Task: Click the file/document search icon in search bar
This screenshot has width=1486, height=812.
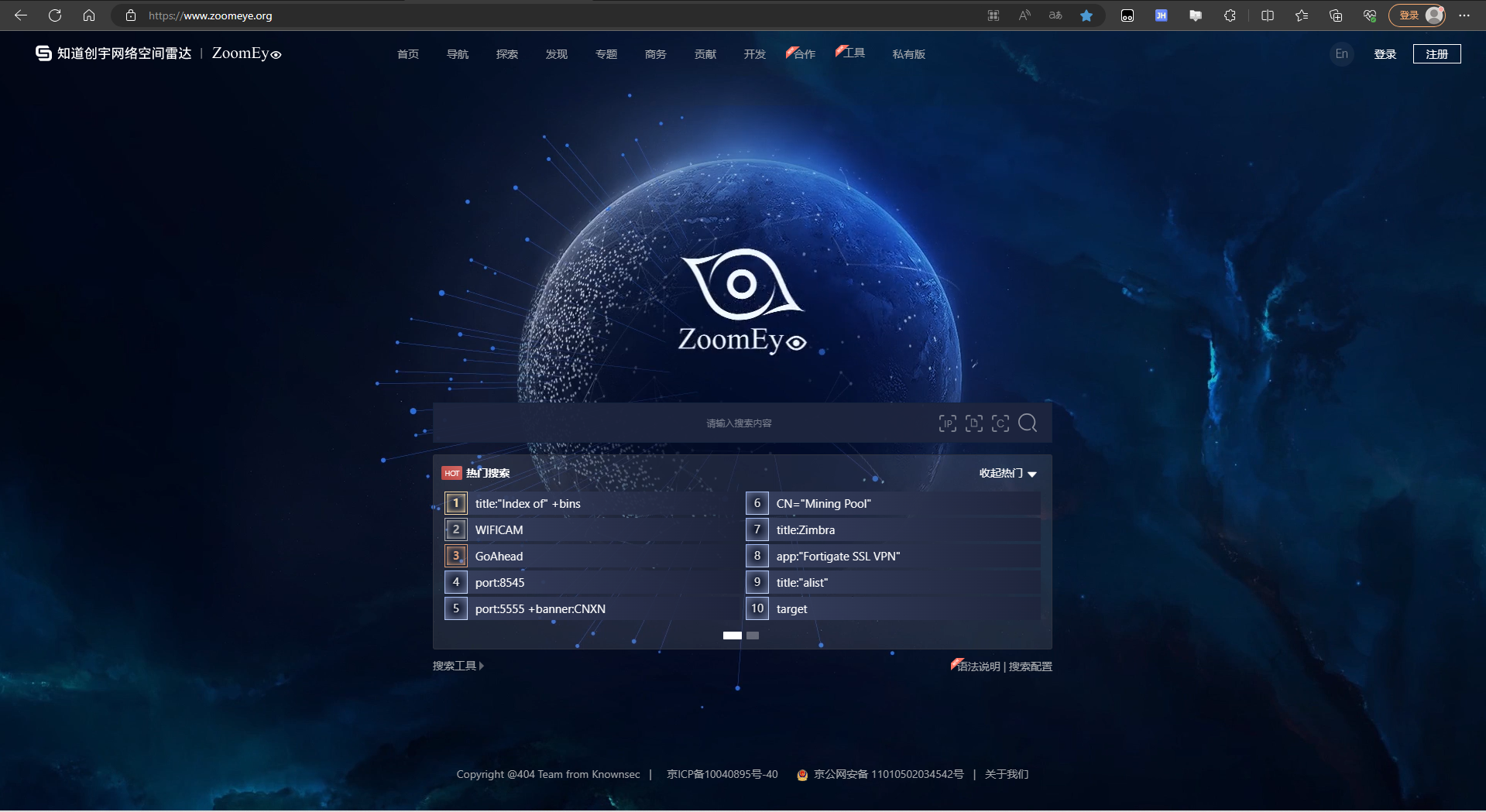Action: coord(974,423)
